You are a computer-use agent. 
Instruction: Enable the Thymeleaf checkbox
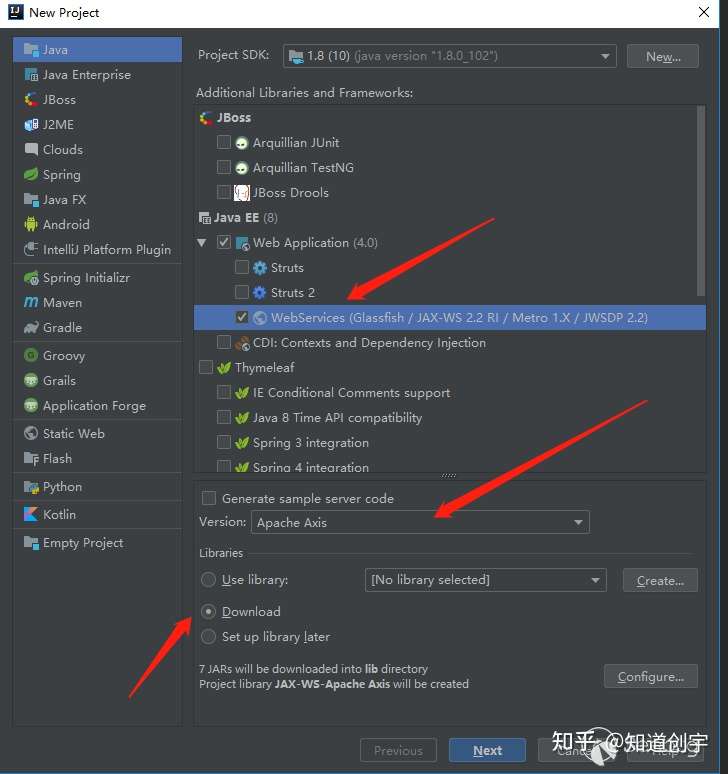pyautogui.click(x=206, y=367)
